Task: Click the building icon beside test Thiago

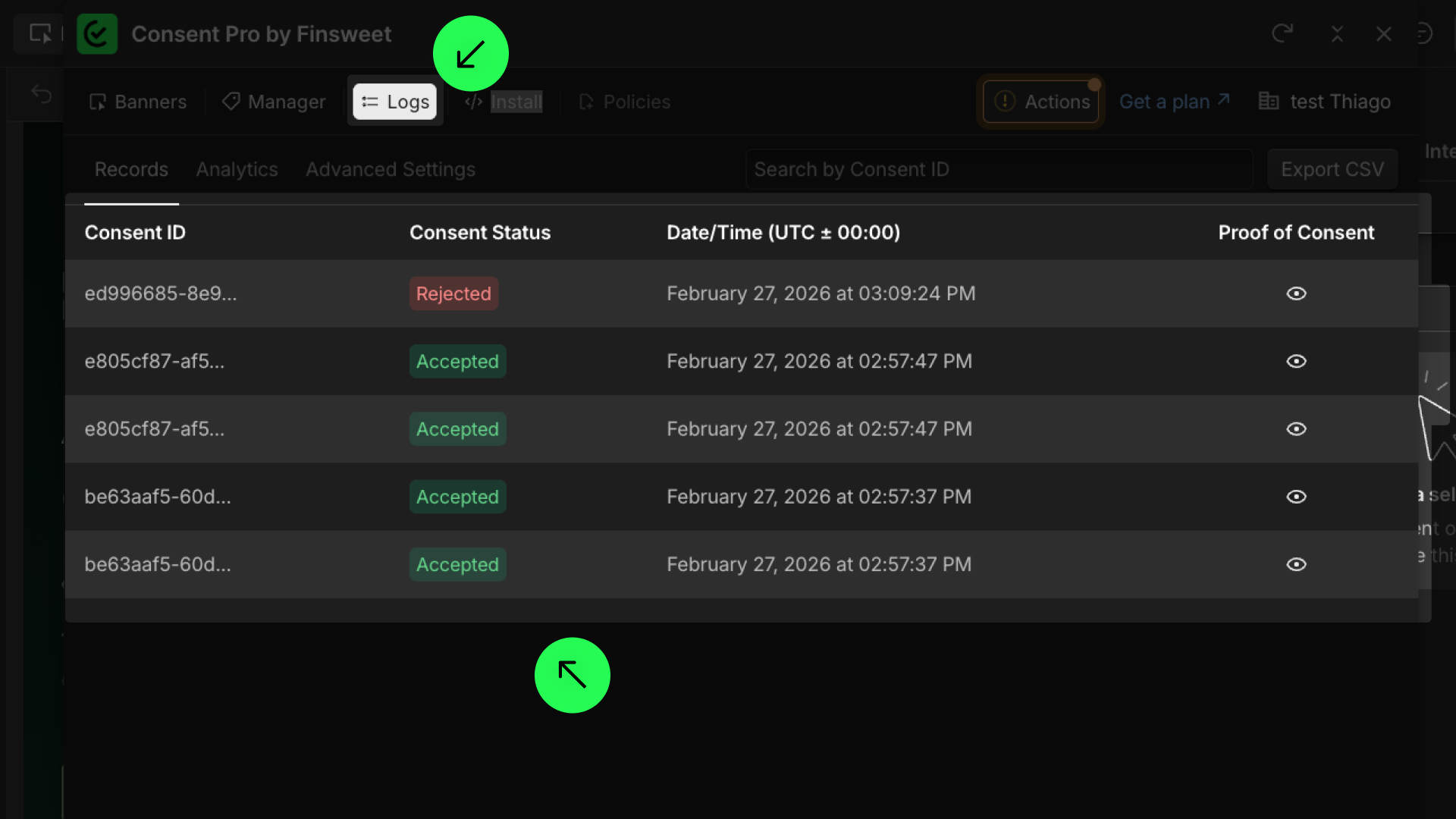Action: (x=1268, y=101)
